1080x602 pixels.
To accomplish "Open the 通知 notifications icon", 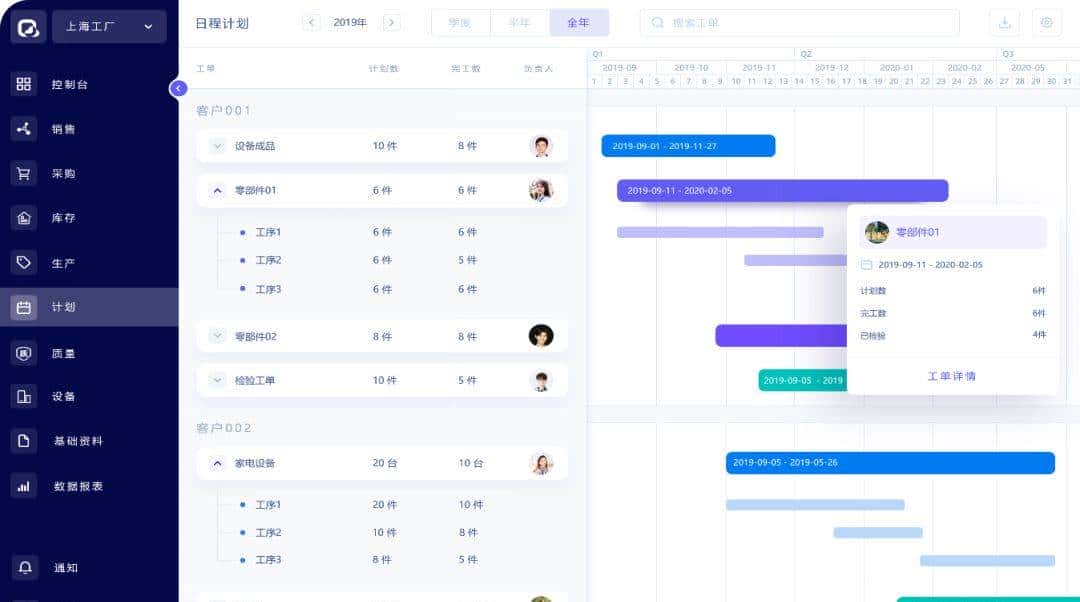I will tap(22, 567).
